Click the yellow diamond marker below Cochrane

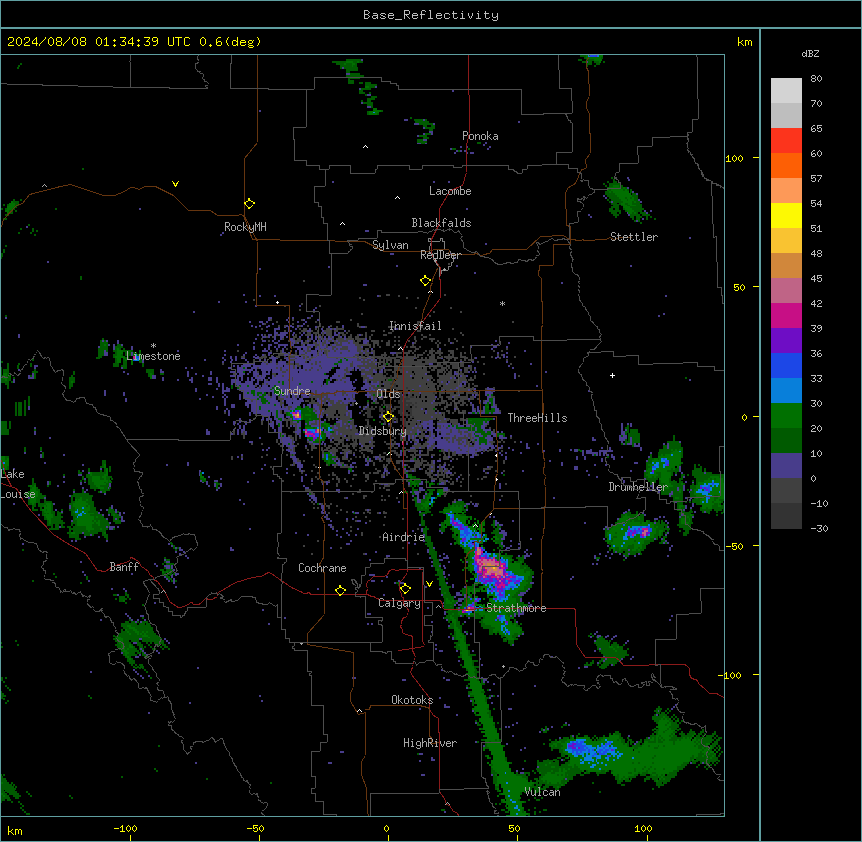coord(340,590)
